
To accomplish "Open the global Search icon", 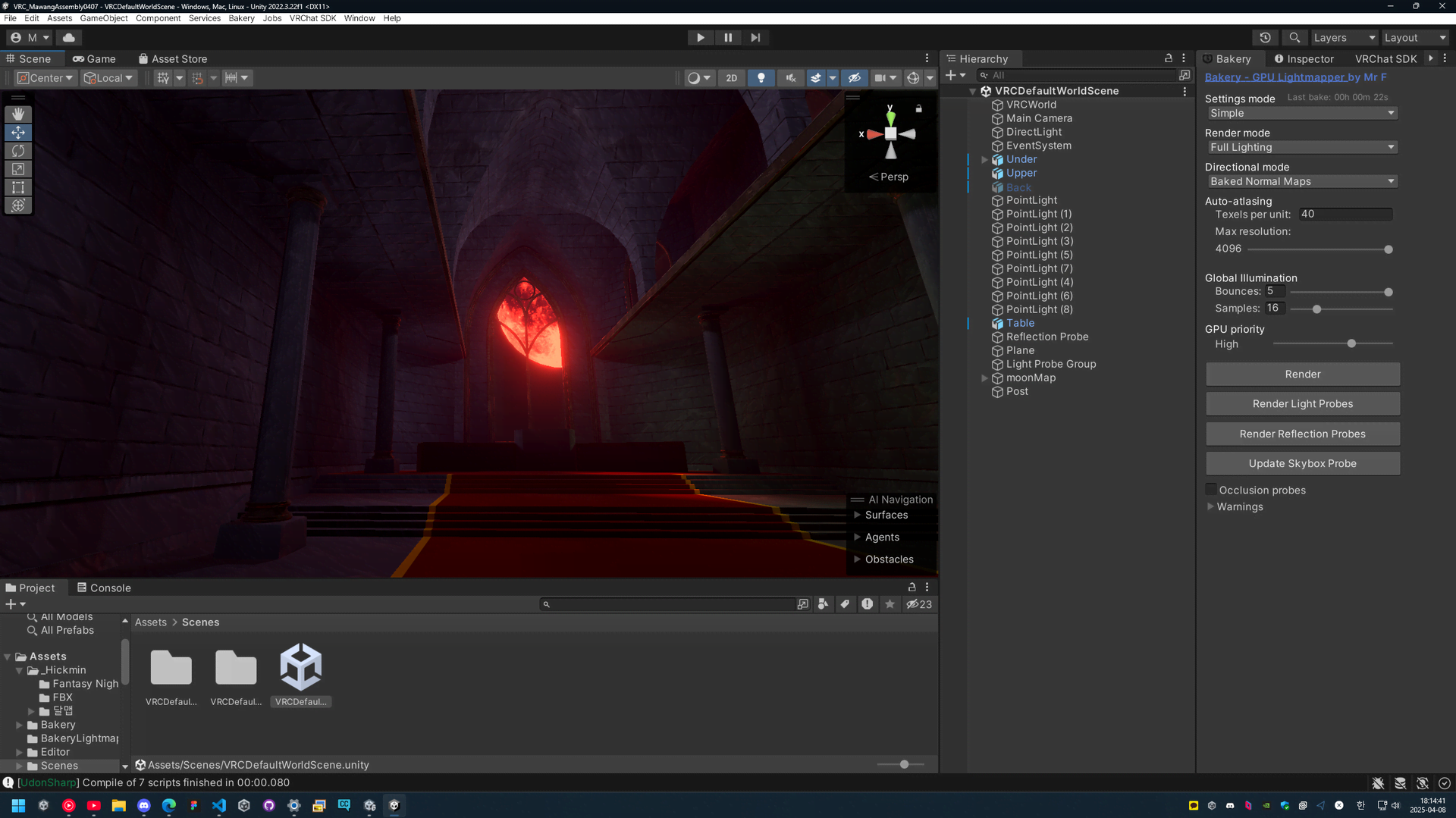I will click(1294, 37).
